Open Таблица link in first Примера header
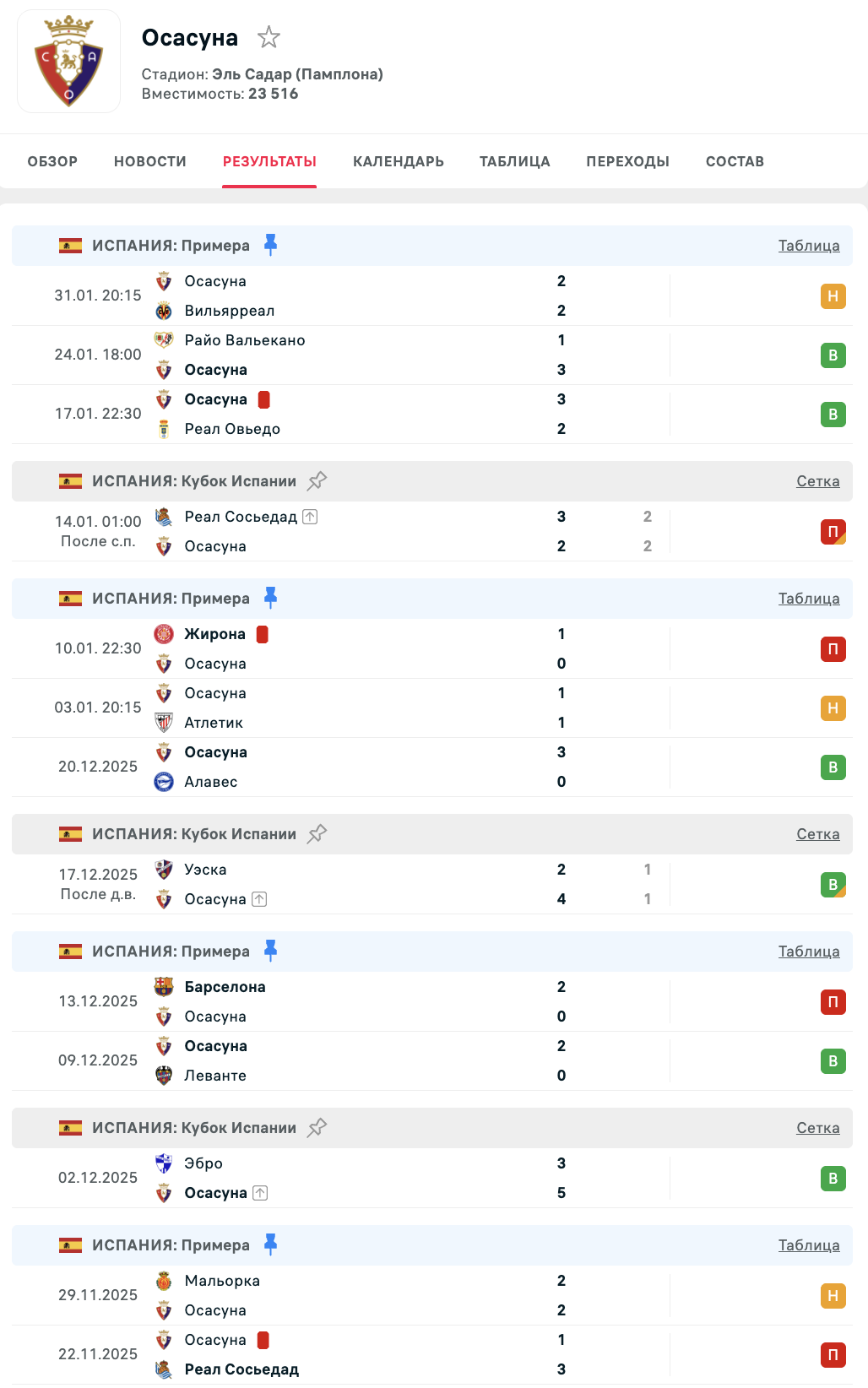Screen dimensions: 868x1388 (808, 246)
